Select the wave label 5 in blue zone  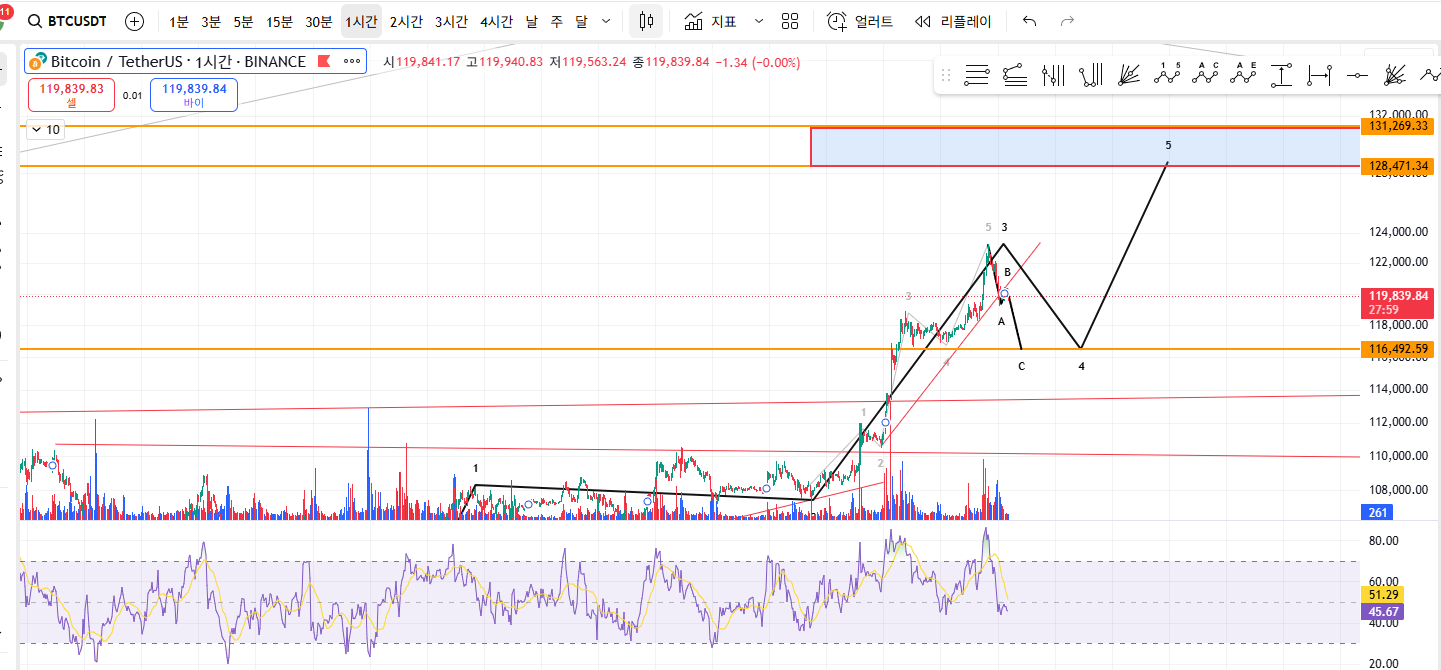click(1168, 145)
